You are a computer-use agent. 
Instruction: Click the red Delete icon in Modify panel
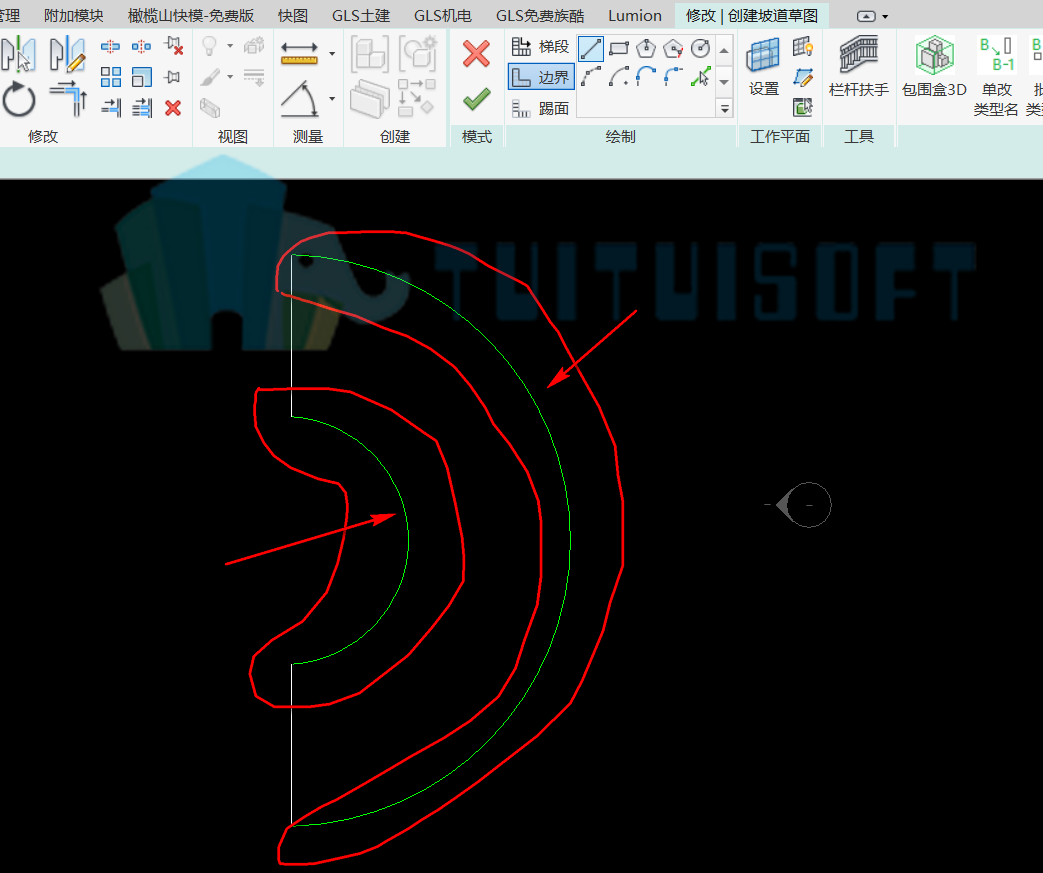(x=173, y=108)
